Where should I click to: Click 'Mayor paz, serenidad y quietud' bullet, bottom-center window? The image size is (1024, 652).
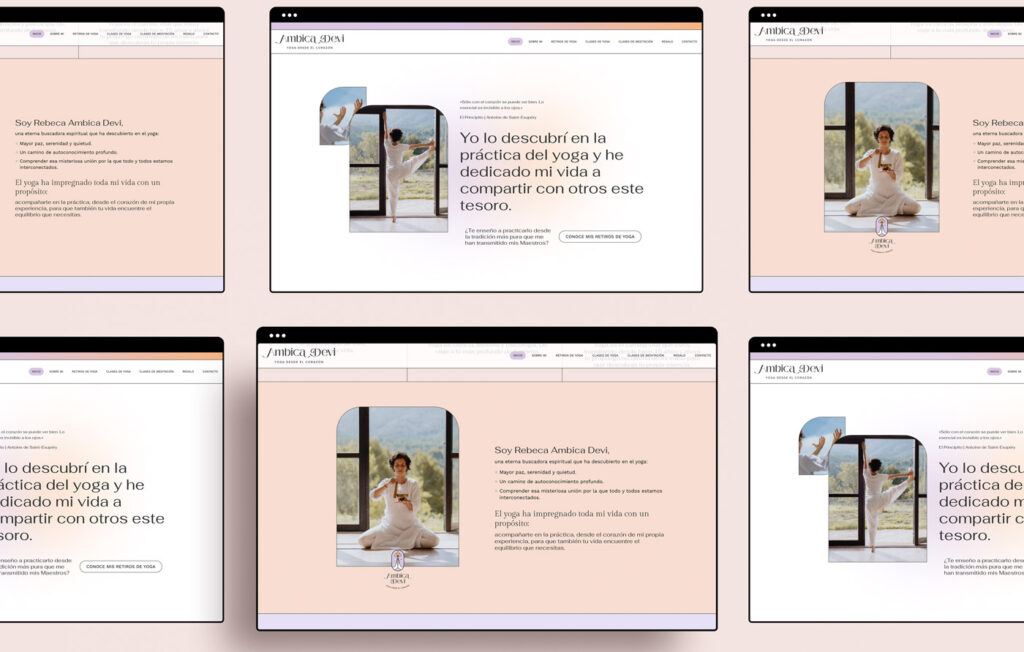click(537, 472)
